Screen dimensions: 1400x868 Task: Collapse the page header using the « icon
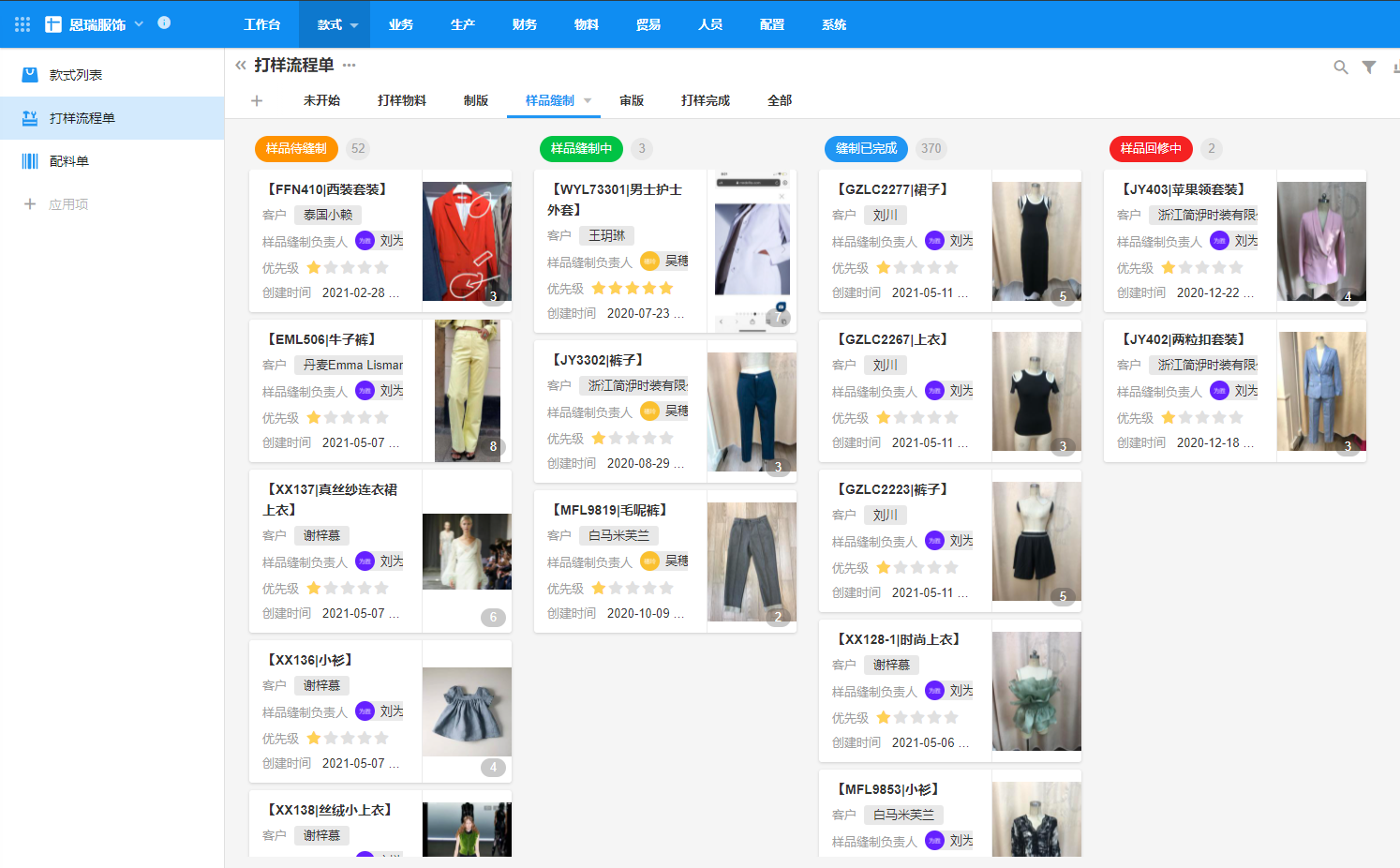[240, 65]
